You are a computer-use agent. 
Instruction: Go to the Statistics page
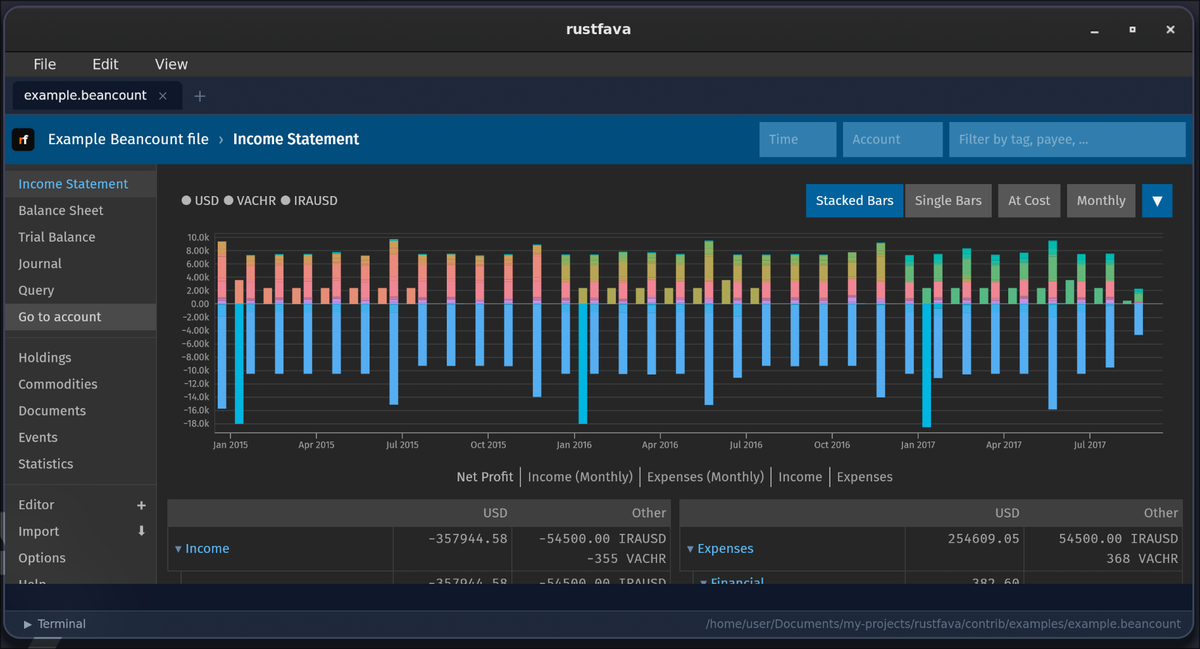tap(45, 463)
